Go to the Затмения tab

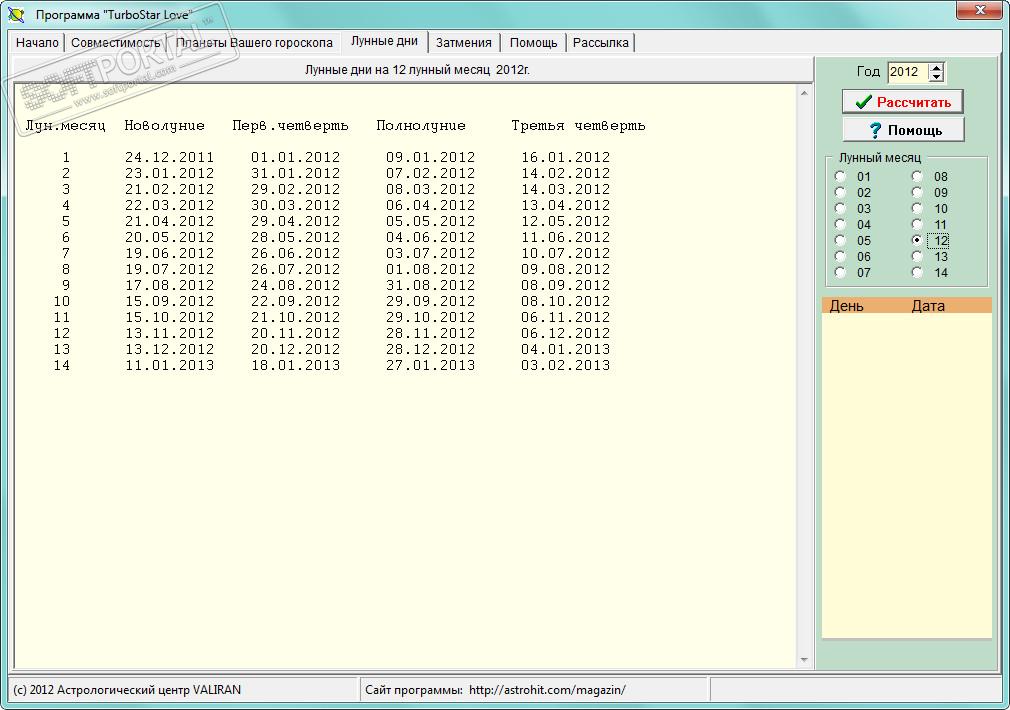coord(464,43)
